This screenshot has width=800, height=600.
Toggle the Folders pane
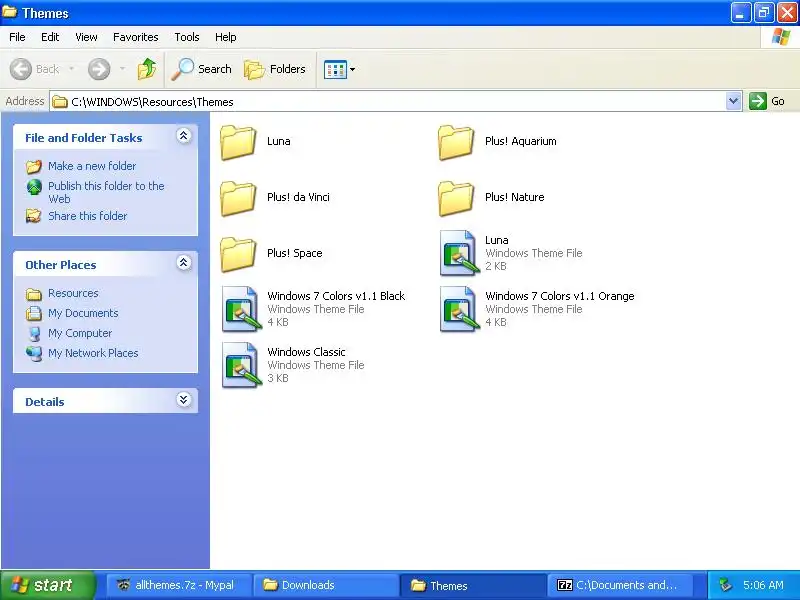(x=275, y=69)
